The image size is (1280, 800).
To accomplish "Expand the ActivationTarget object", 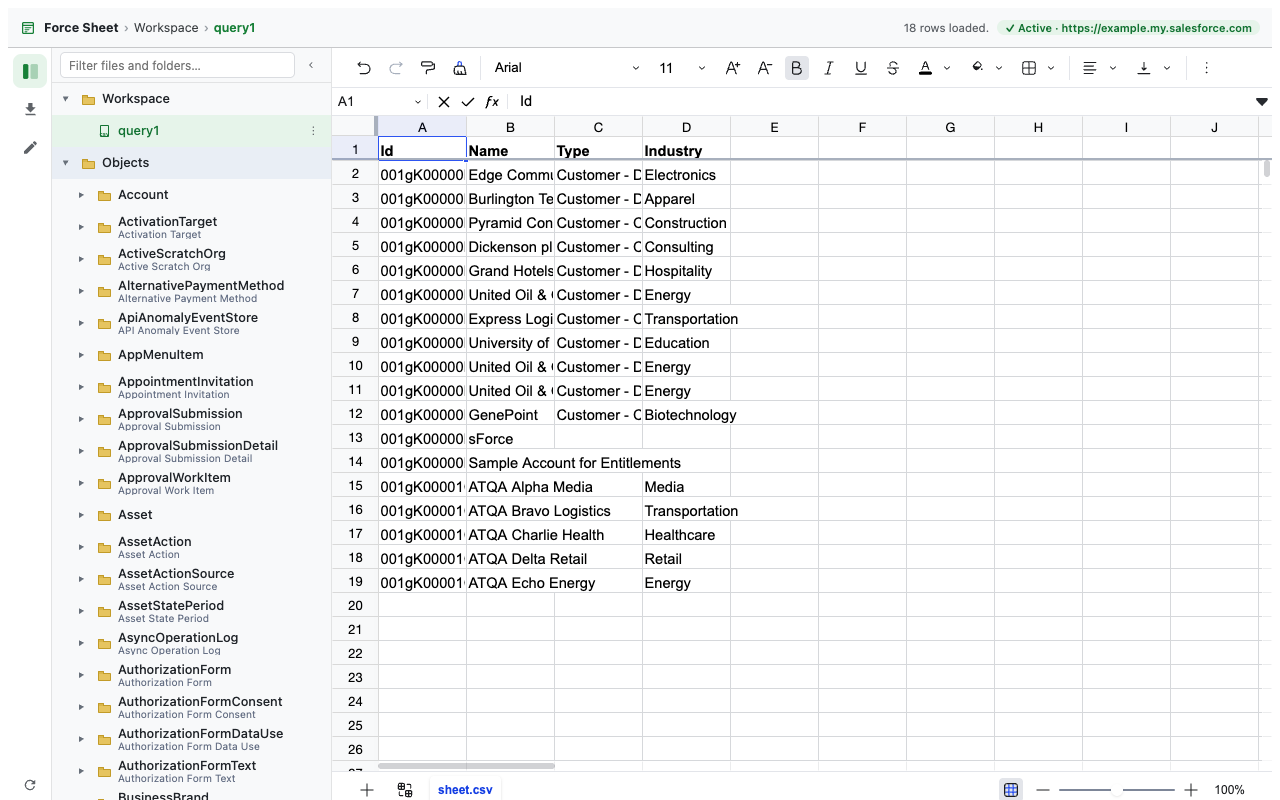I will 82,227.
